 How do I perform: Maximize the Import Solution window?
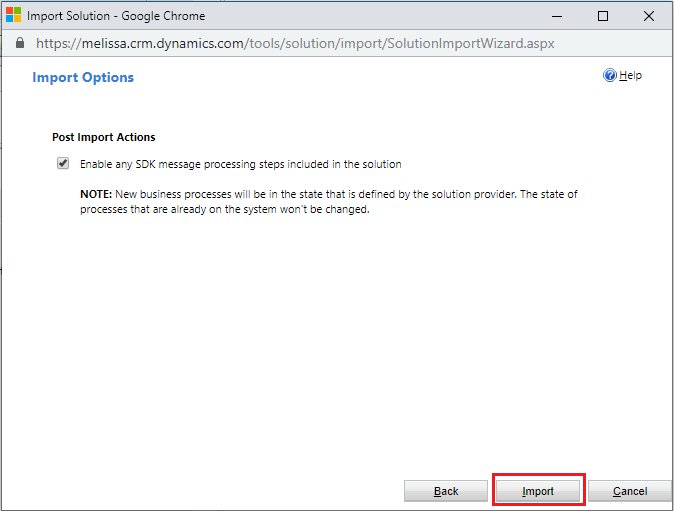point(602,16)
